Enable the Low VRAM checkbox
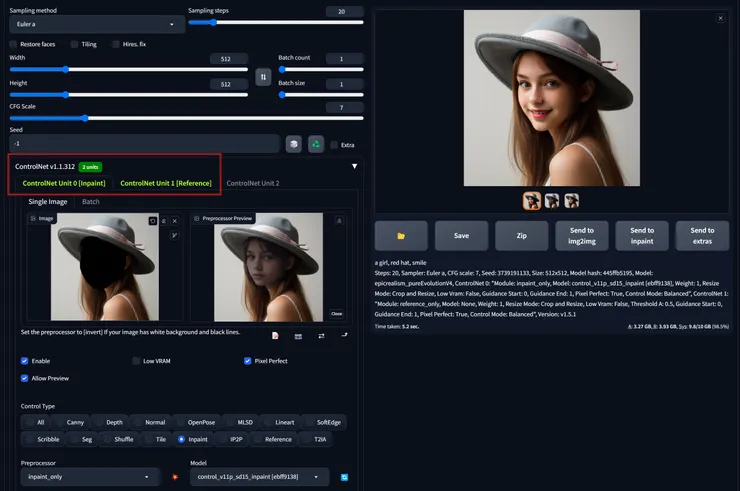The width and height of the screenshot is (740, 491). (135, 360)
